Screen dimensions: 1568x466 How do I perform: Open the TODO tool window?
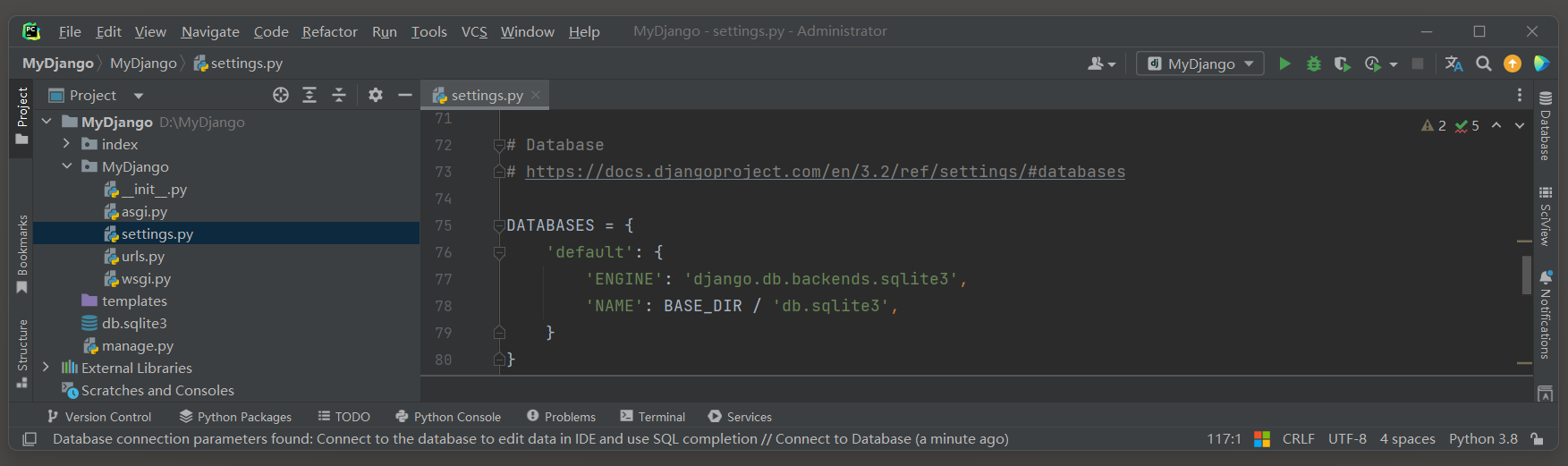tap(343, 417)
